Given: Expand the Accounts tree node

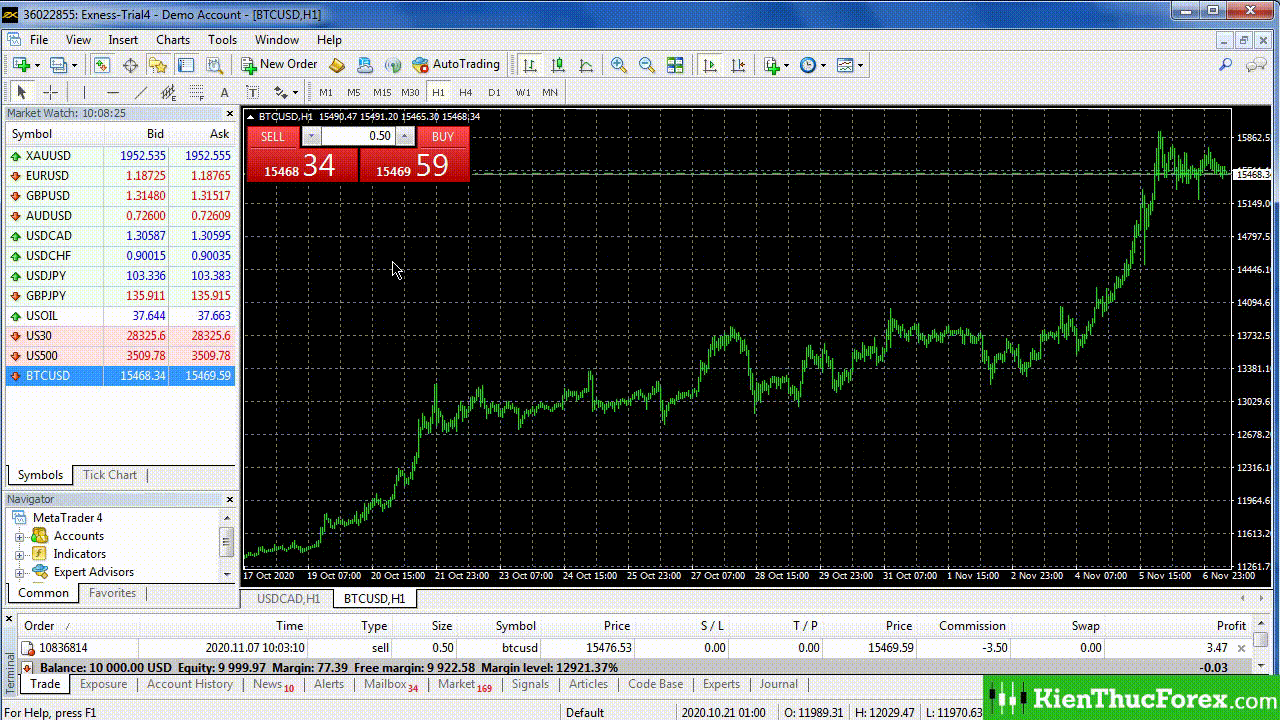Looking at the screenshot, I should (19, 537).
